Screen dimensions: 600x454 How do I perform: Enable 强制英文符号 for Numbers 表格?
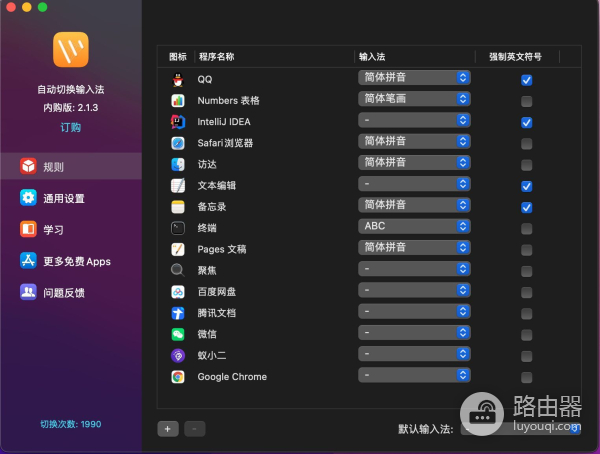point(527,101)
